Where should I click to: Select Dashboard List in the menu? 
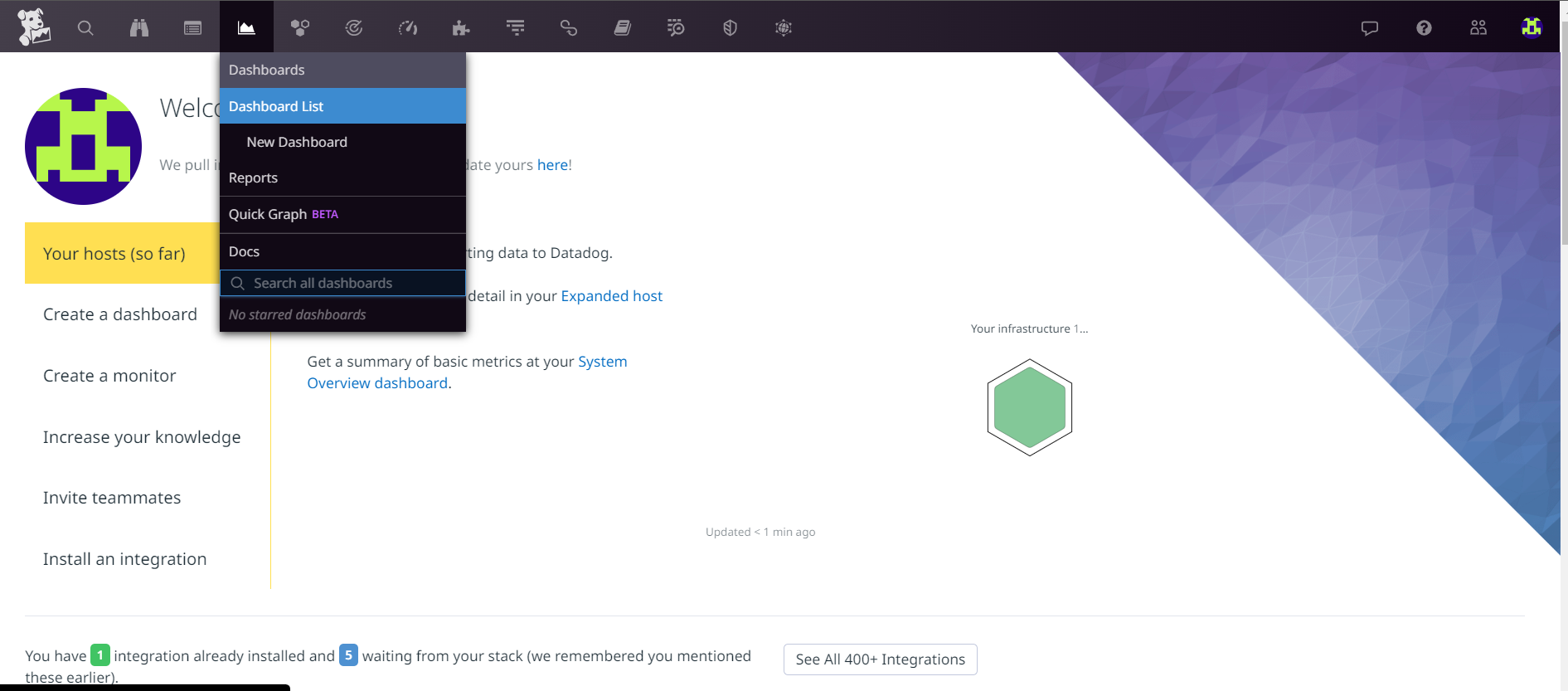pos(342,106)
